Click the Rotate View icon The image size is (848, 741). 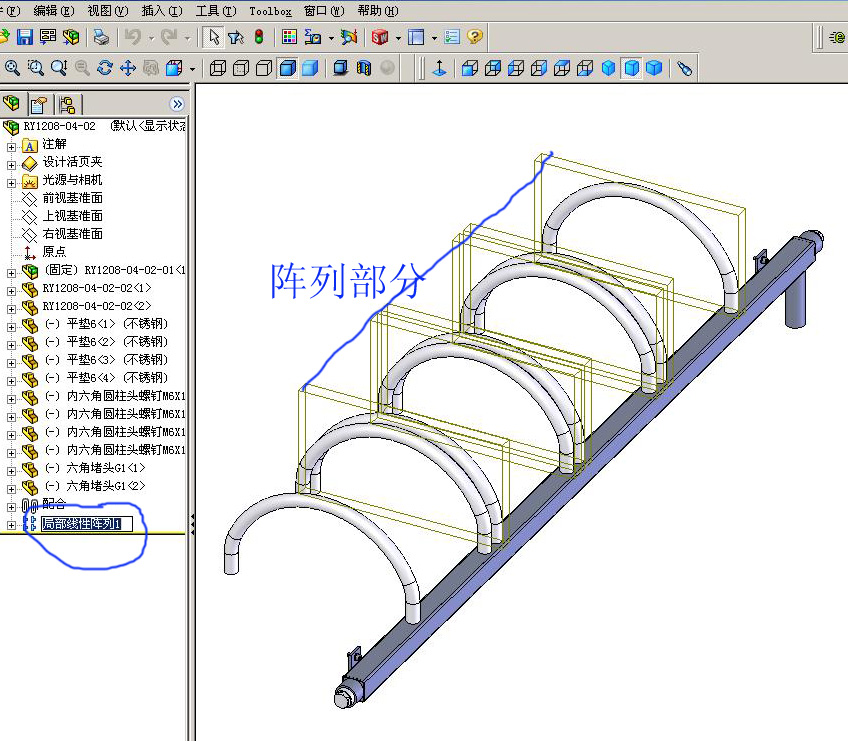tap(105, 68)
